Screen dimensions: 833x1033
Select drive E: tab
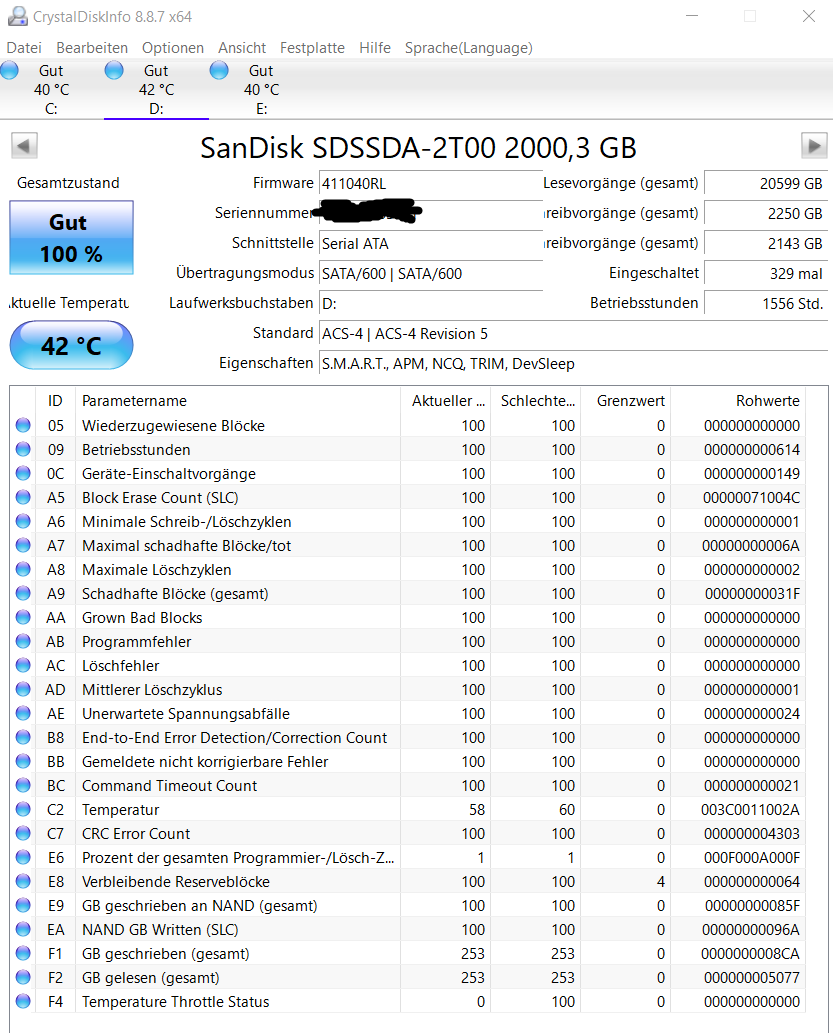point(261,90)
